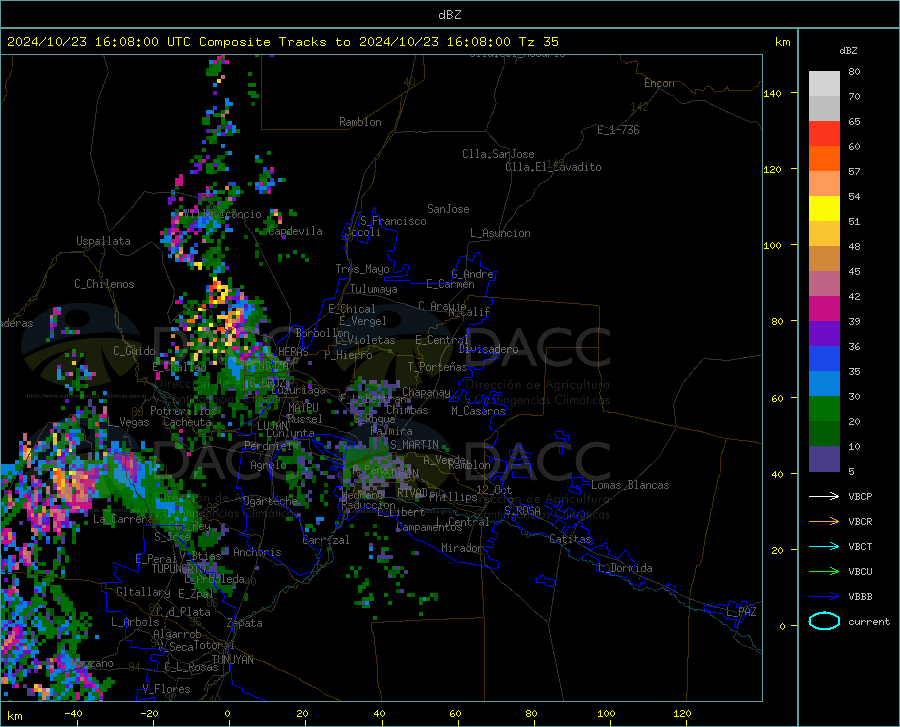Click the 'Catitas' map label

pyautogui.click(x=570, y=539)
